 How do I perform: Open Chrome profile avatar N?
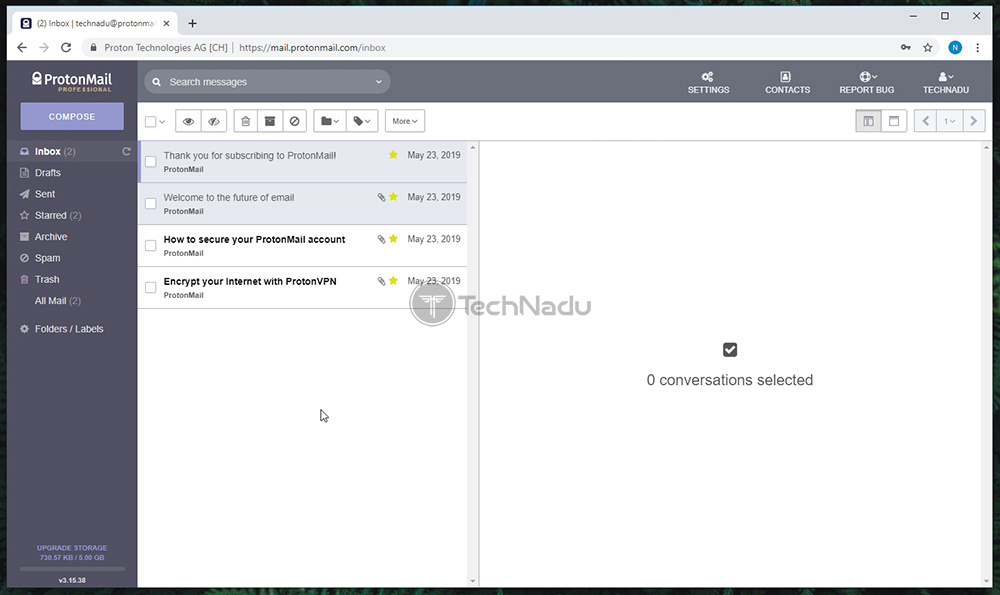coord(955,47)
